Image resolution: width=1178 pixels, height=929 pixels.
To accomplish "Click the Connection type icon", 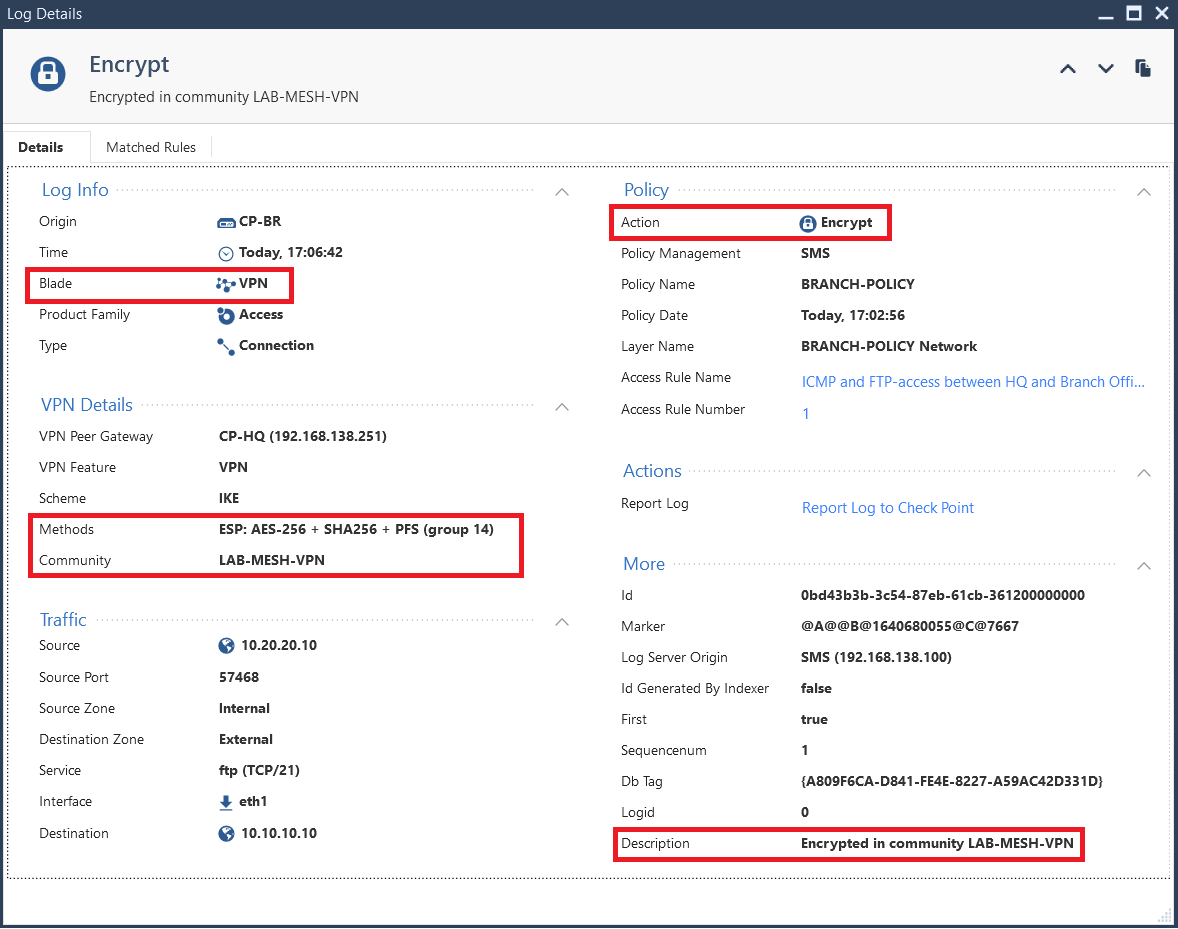I will (225, 346).
